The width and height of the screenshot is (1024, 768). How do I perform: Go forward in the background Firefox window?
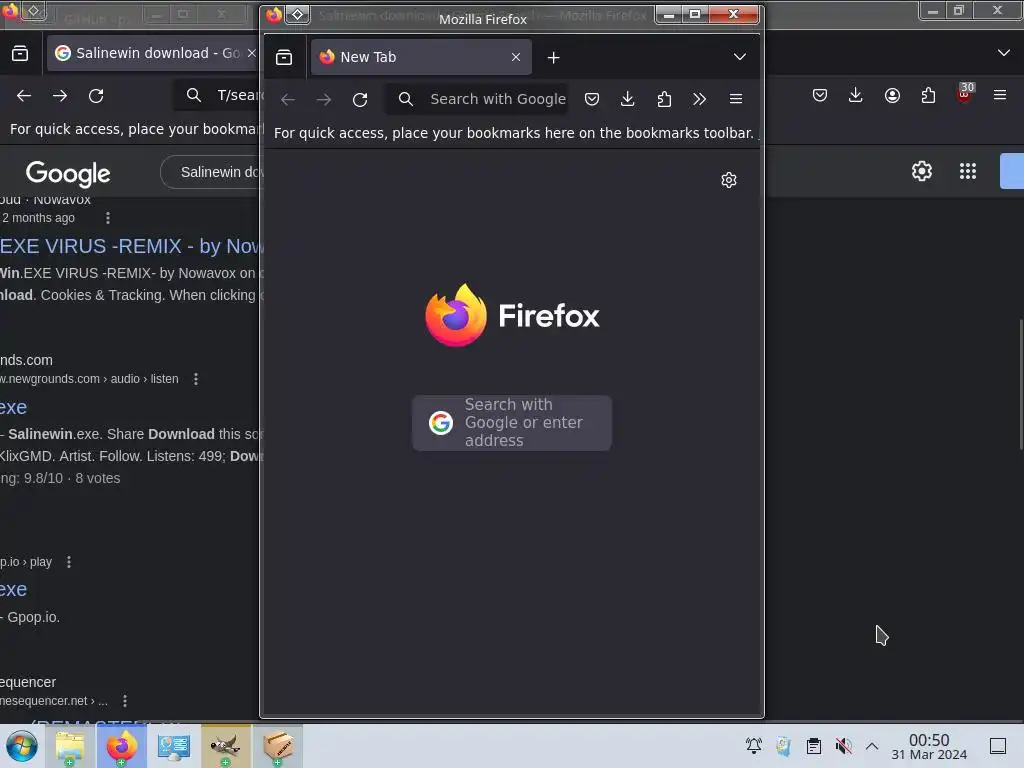point(60,96)
